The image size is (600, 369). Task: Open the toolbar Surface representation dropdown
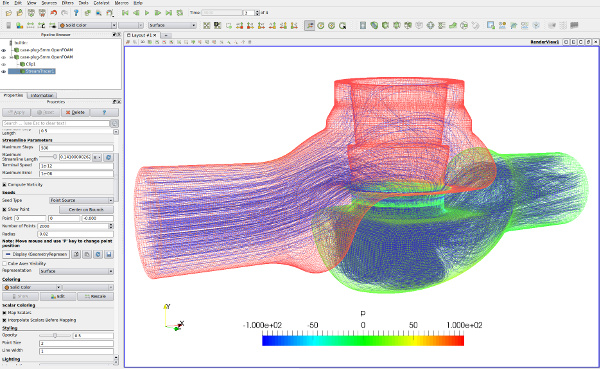172,25
